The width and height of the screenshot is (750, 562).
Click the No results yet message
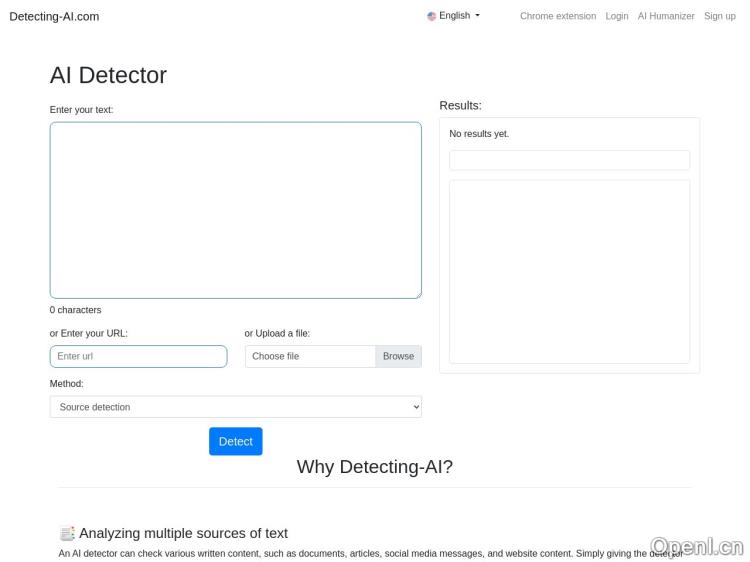coord(479,134)
